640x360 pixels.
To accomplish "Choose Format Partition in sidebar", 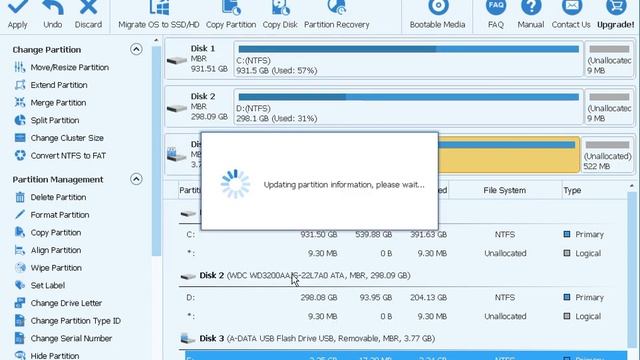I will click(52, 215).
